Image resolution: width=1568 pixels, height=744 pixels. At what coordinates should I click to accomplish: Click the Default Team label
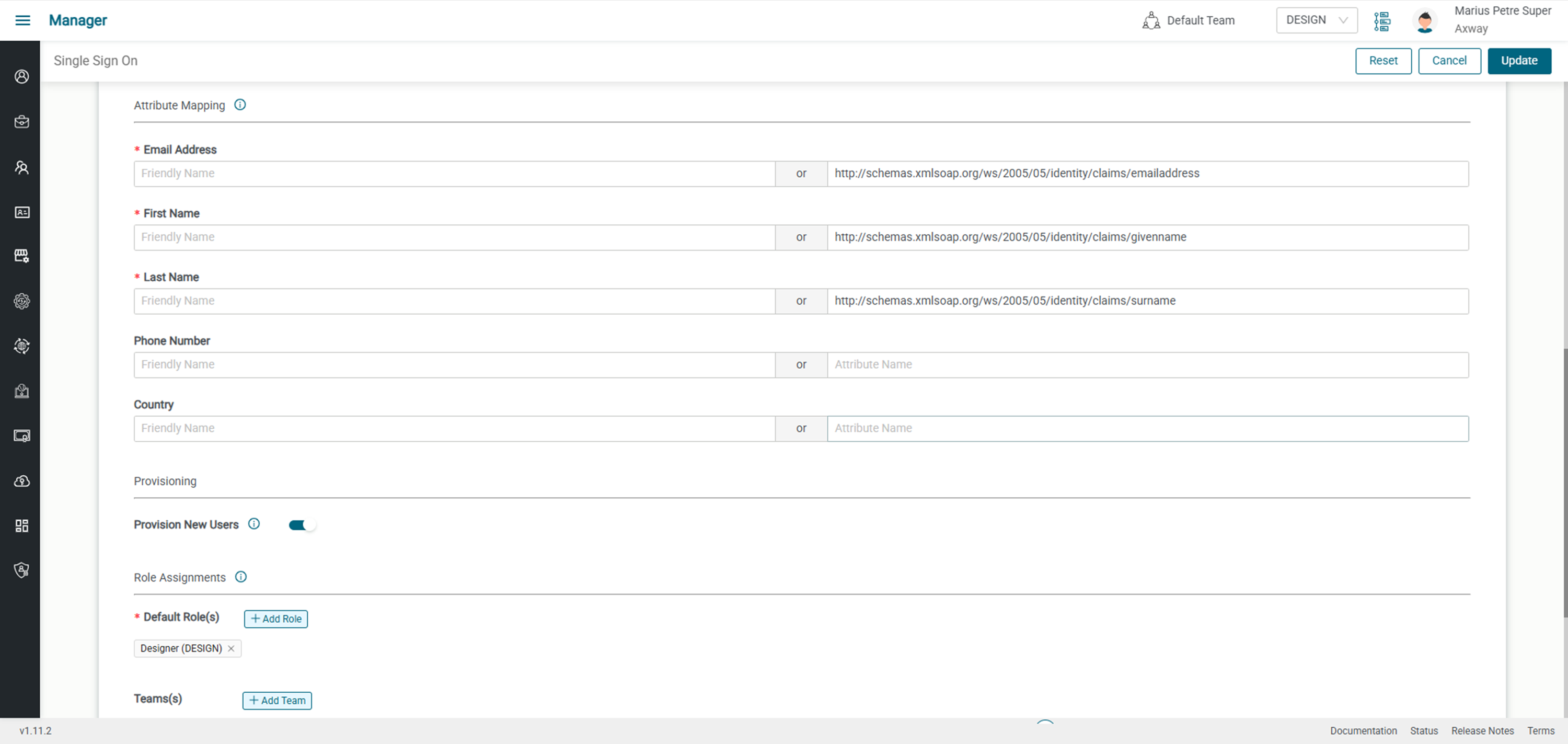[x=1201, y=21]
